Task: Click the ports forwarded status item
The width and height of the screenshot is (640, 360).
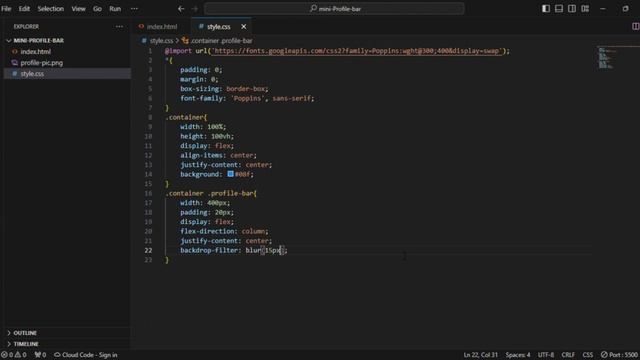Action: click(x=40, y=355)
